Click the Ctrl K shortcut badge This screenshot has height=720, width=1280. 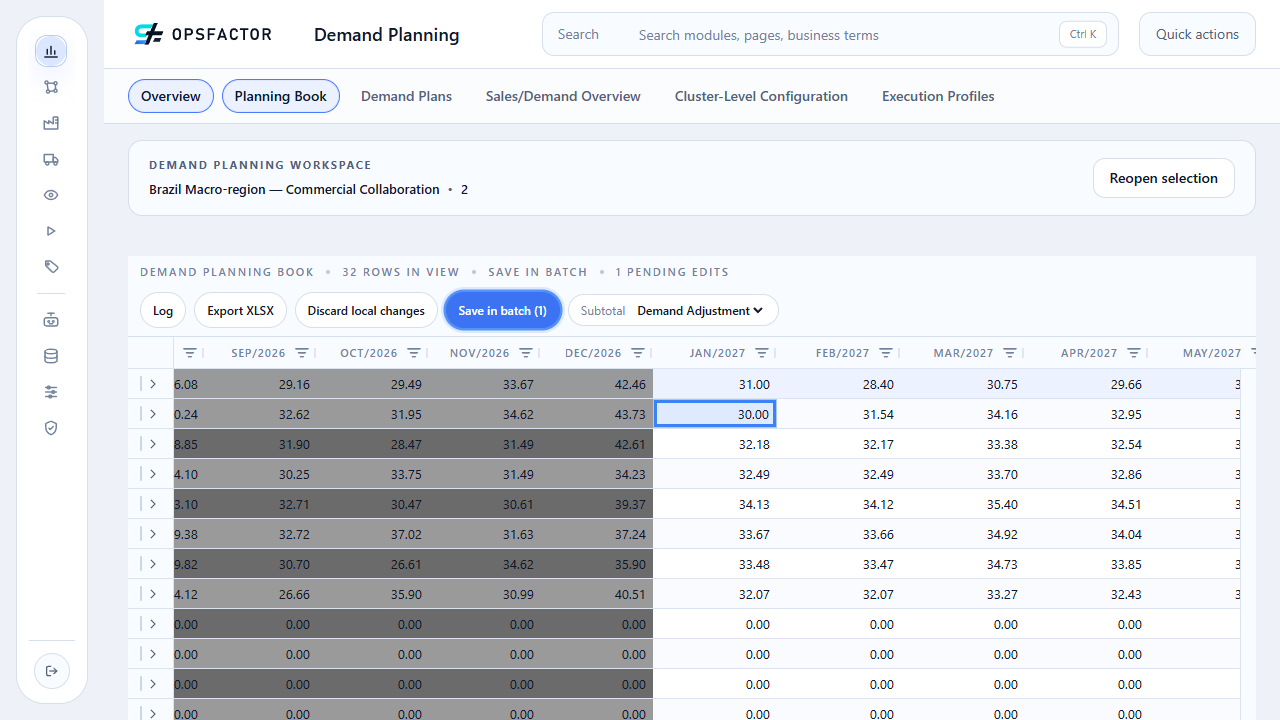[1083, 34]
